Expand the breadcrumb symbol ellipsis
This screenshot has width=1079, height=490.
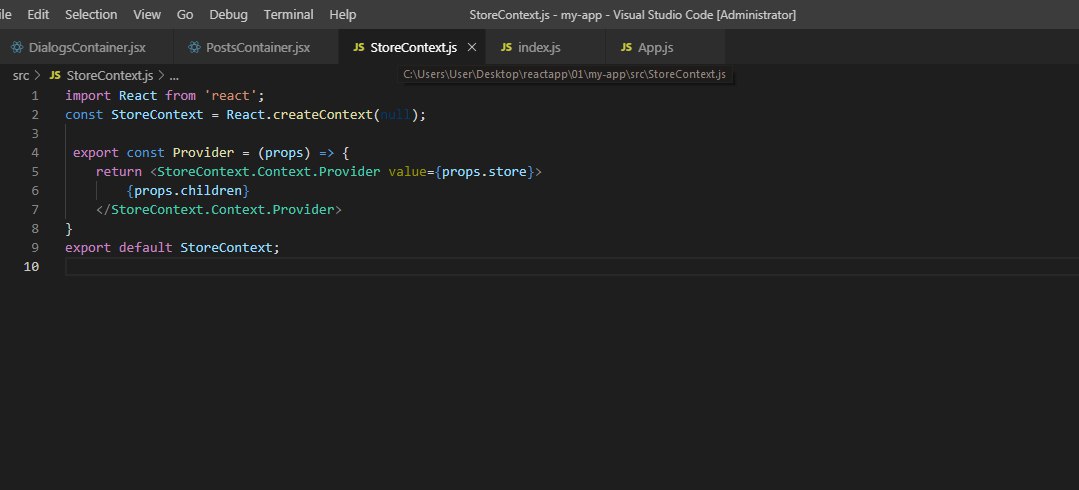point(174,75)
